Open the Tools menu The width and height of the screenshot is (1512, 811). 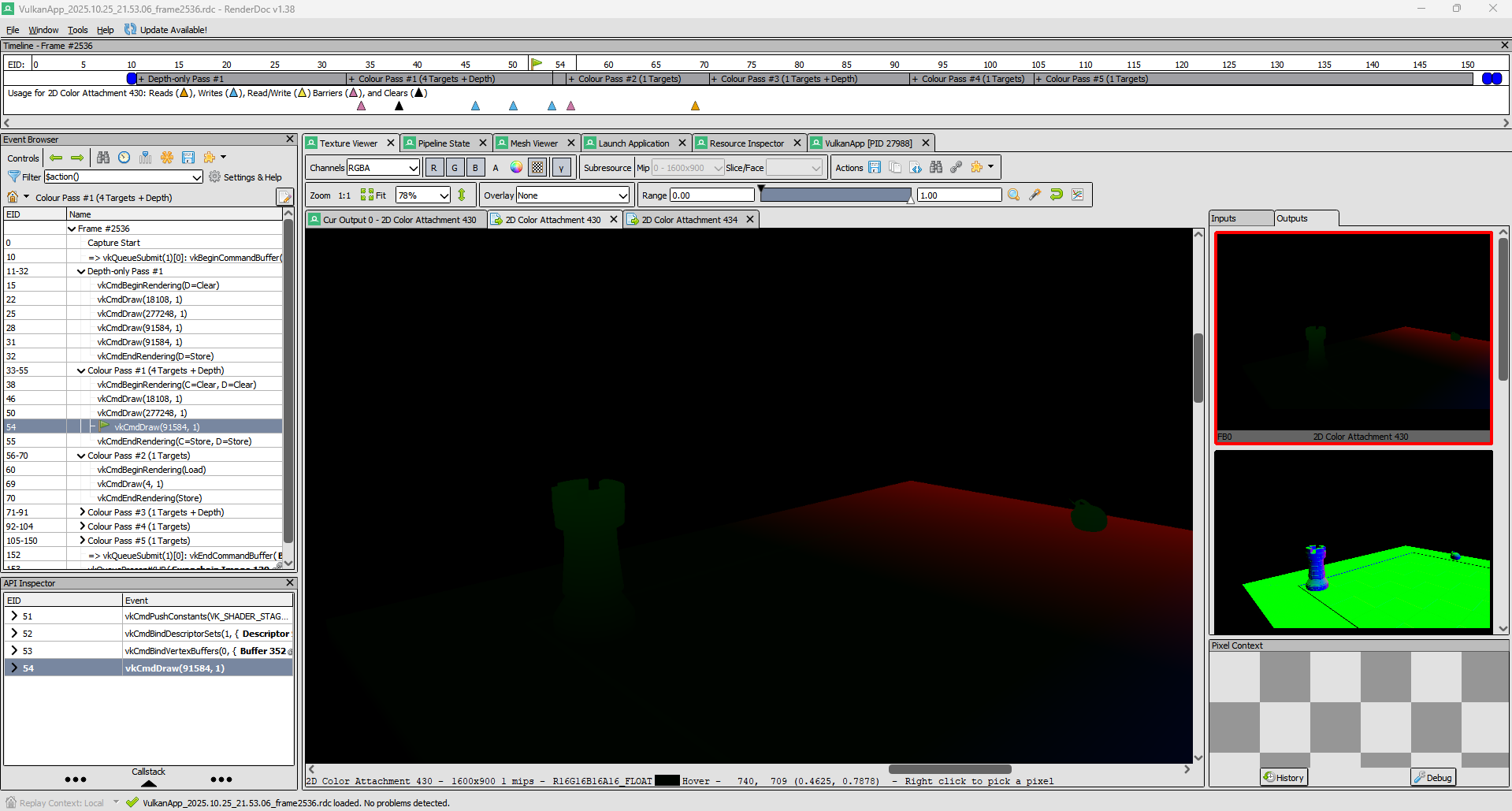(x=77, y=30)
